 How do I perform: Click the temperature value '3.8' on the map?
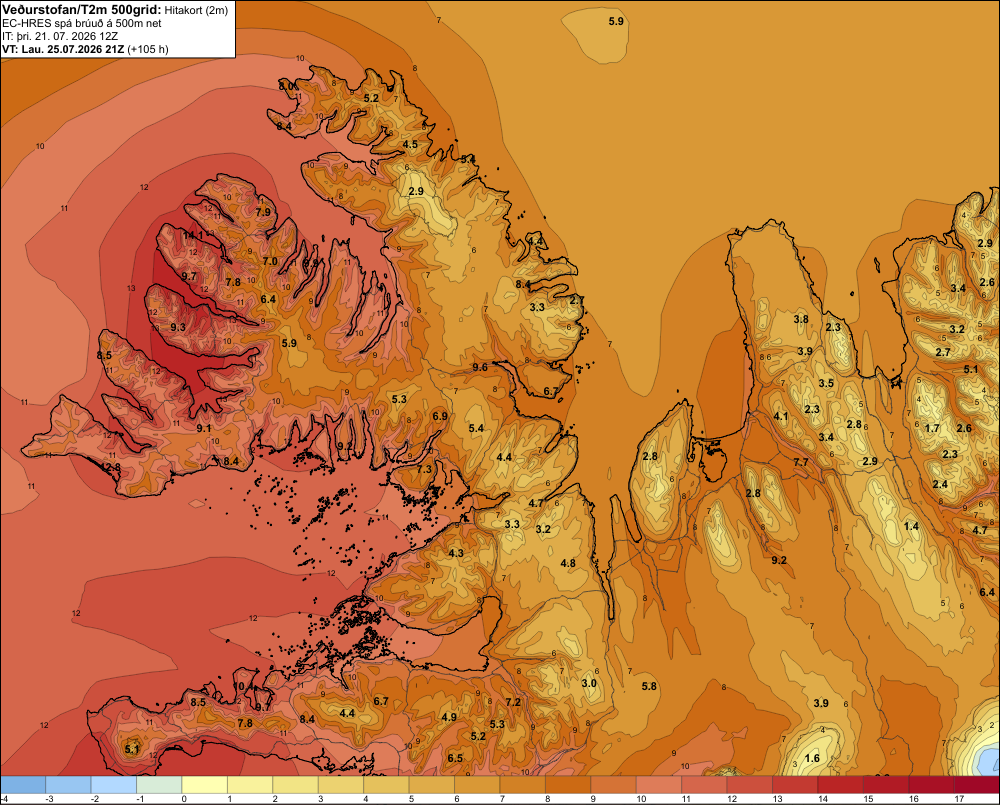[801, 319]
